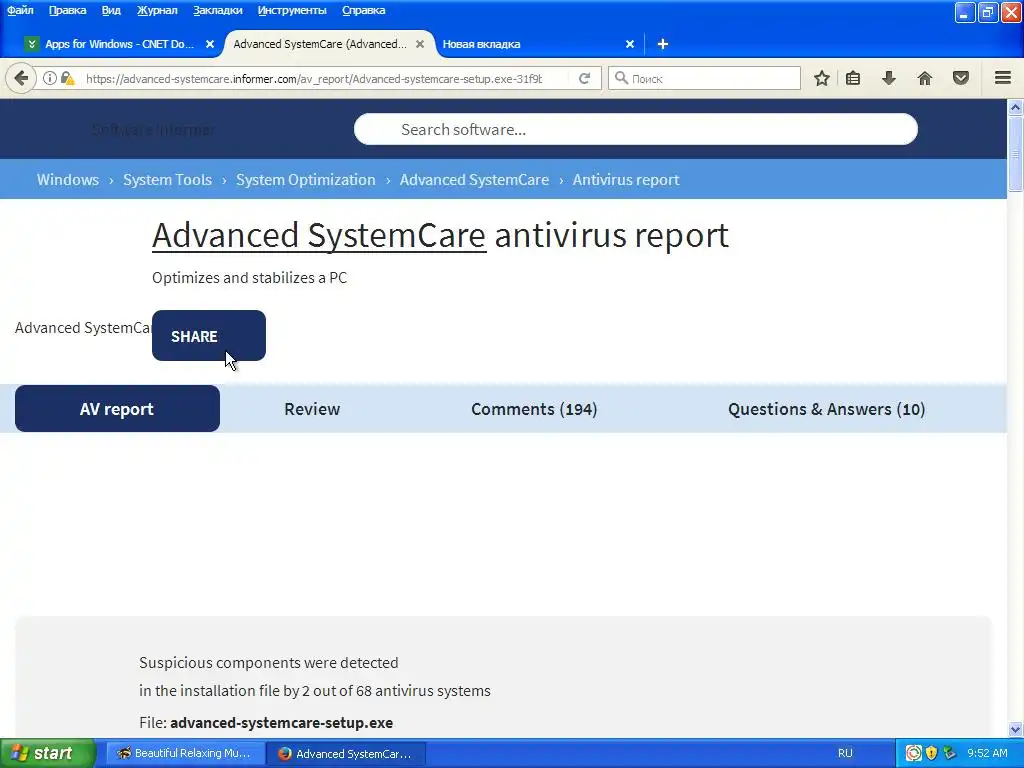This screenshot has height=768, width=1024.
Task: Reload the page with the refresh icon
Action: tap(584, 78)
